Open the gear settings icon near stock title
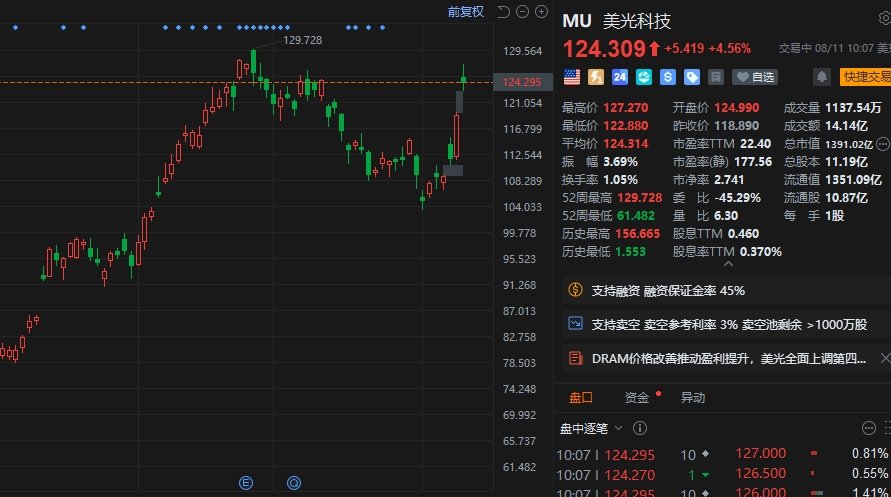 tap(885, 18)
